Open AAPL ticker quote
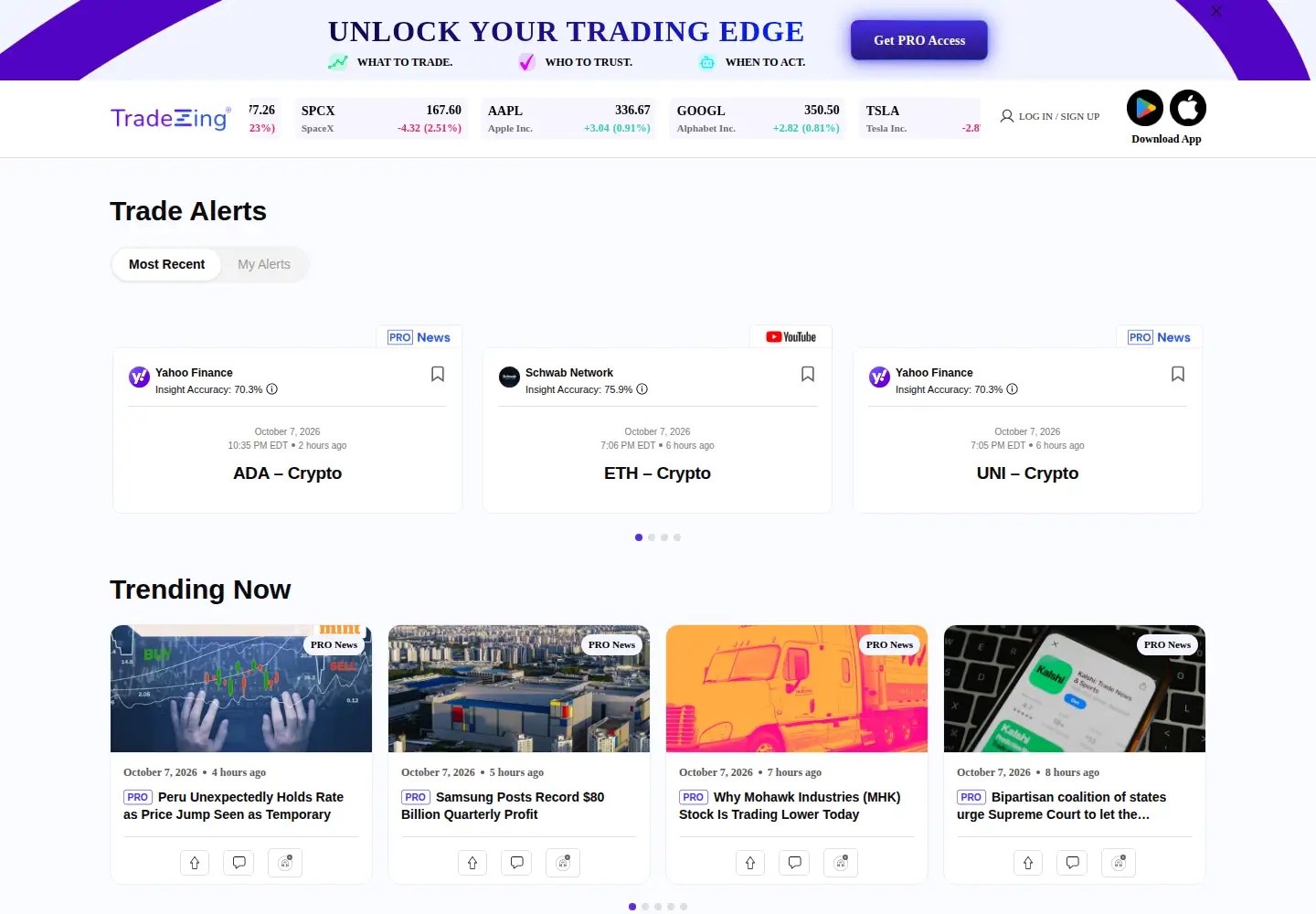The height and width of the screenshot is (914, 1316). click(x=568, y=119)
